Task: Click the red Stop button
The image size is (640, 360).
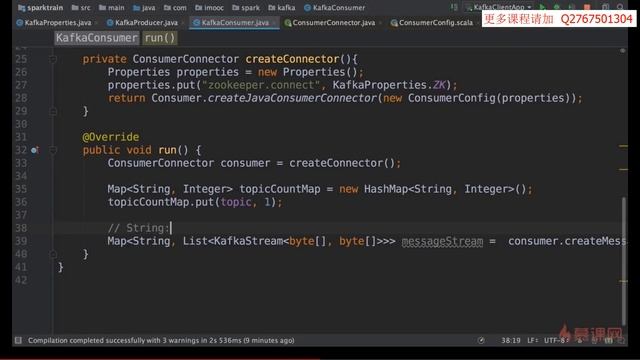Action: point(587,7)
